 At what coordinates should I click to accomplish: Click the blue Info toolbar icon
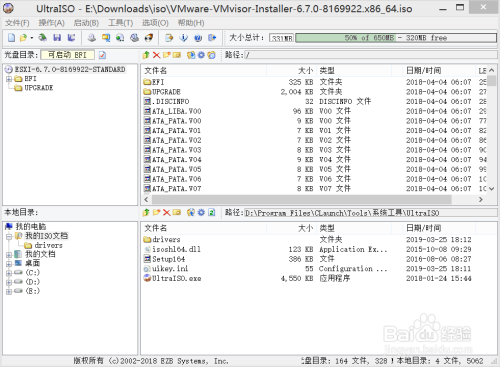pyautogui.click(x=183, y=38)
